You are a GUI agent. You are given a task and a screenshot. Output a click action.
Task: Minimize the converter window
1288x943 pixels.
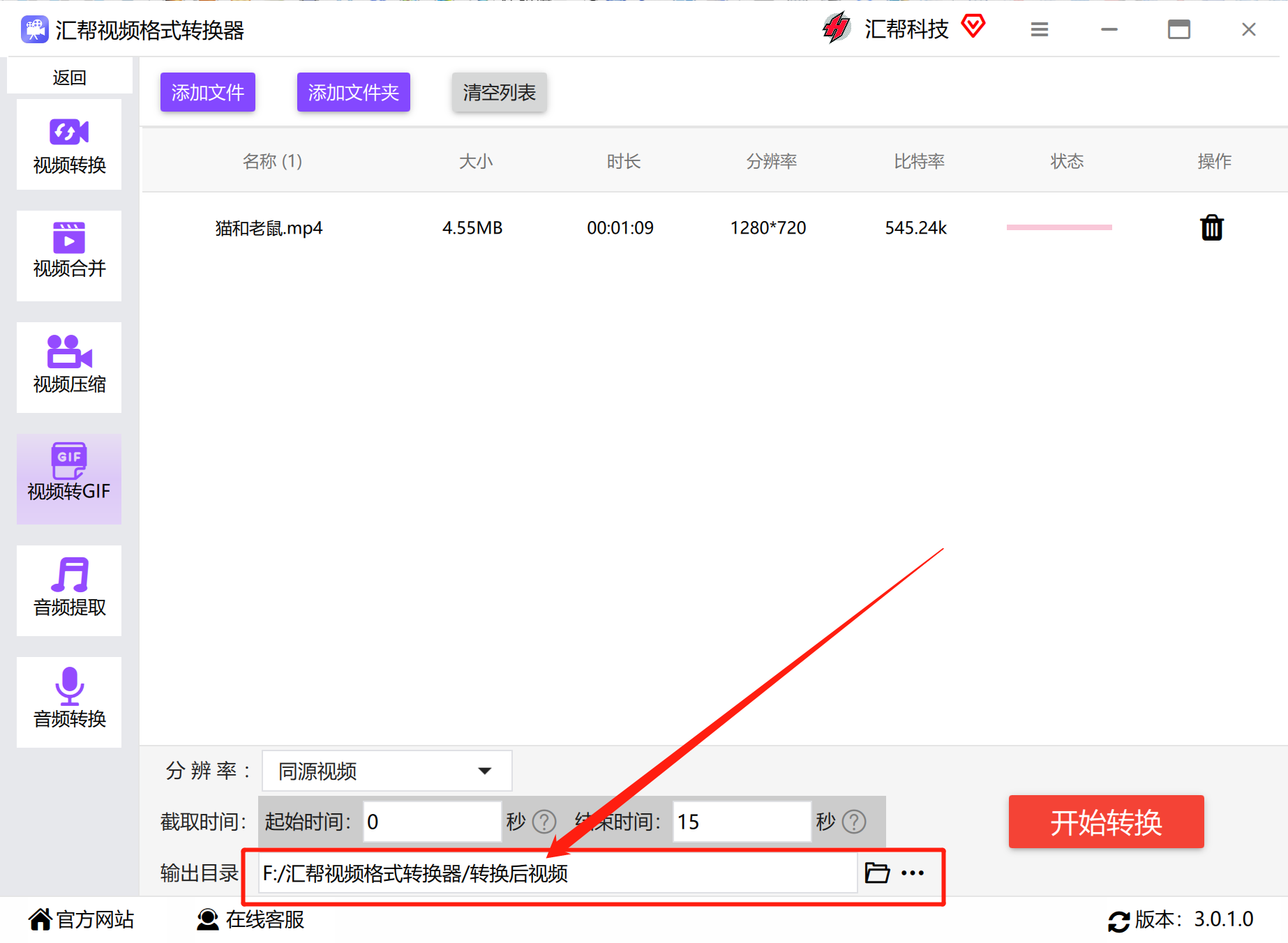(x=1109, y=29)
